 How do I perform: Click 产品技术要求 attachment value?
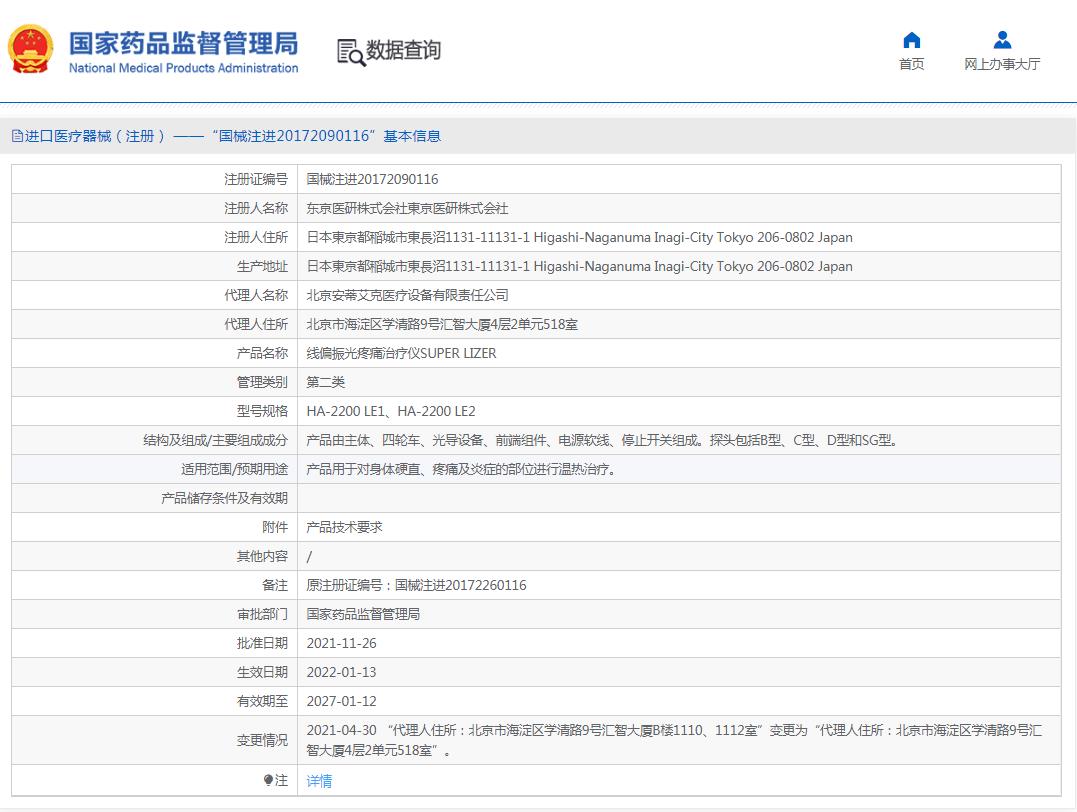[x=344, y=527]
